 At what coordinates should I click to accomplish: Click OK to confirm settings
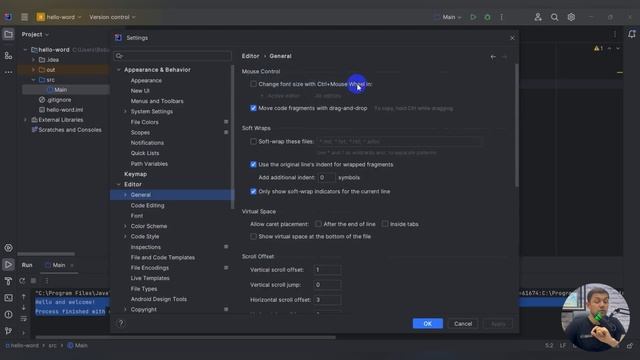click(x=427, y=324)
